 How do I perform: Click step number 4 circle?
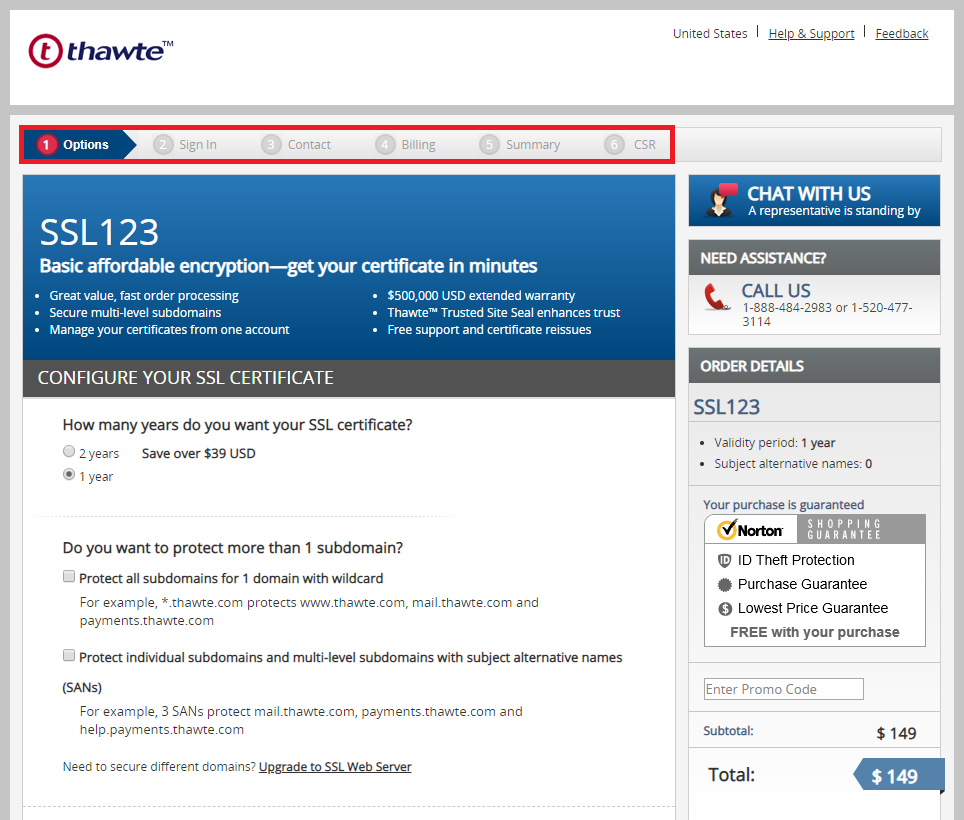tap(385, 144)
